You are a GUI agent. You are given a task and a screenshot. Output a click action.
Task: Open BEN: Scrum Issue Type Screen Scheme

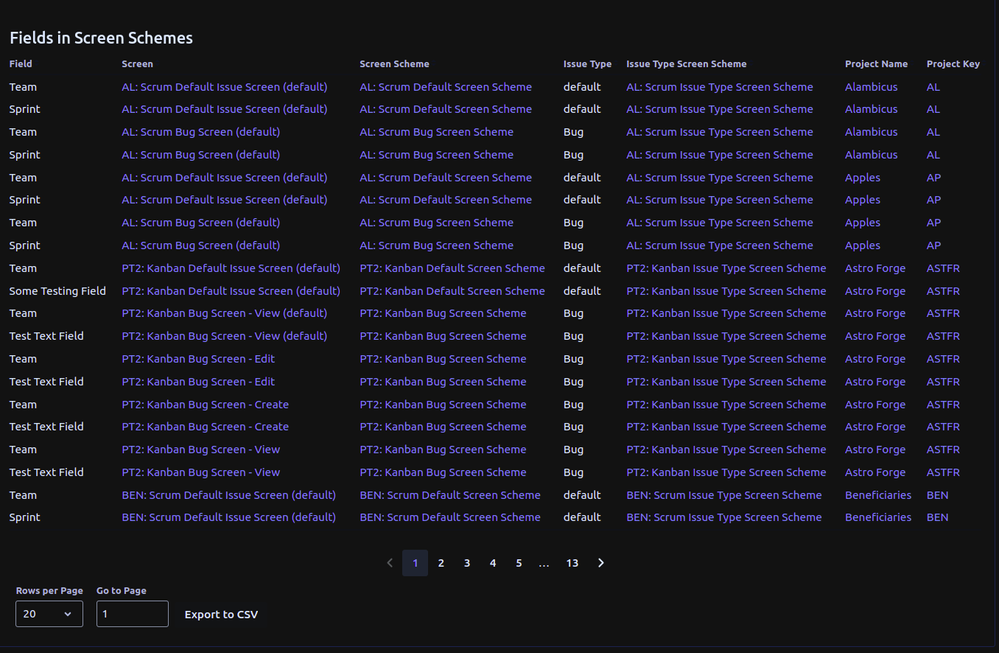(723, 494)
